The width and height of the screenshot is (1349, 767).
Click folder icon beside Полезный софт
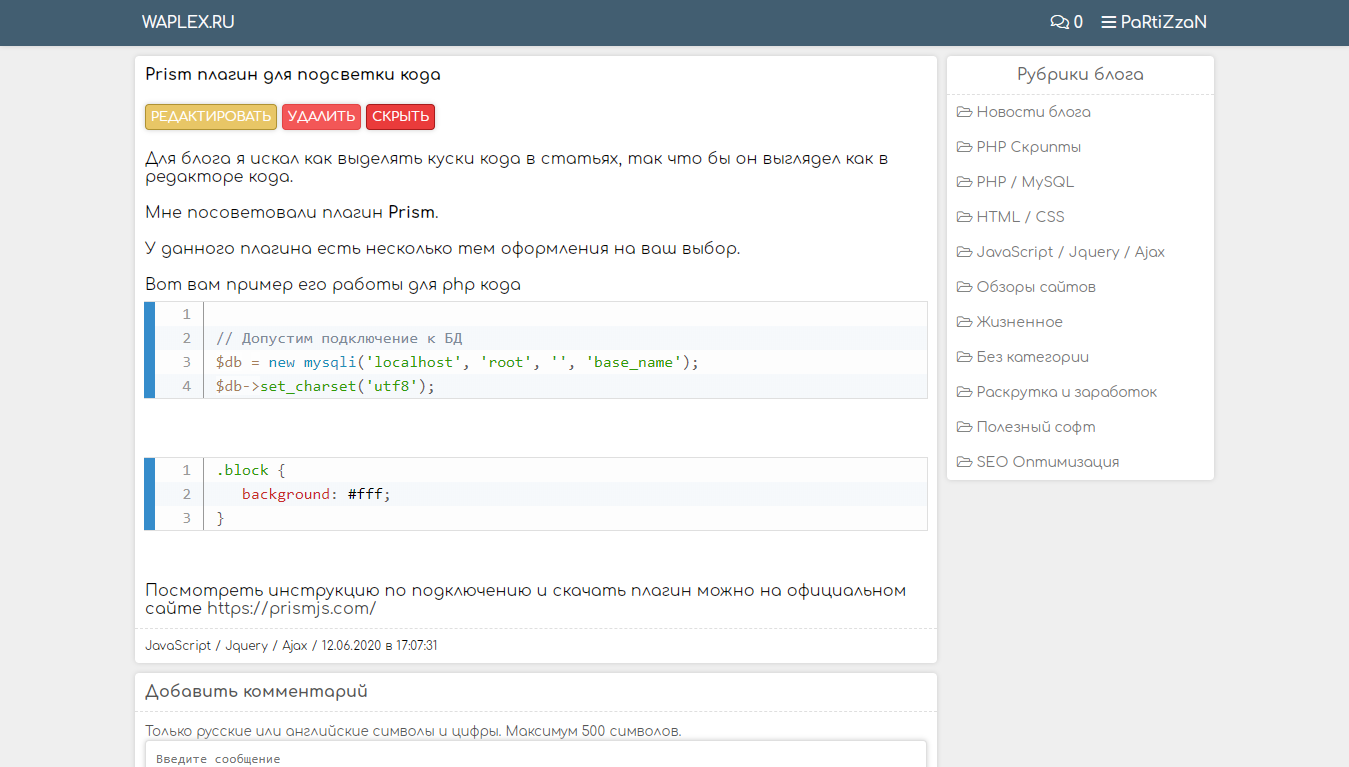964,427
